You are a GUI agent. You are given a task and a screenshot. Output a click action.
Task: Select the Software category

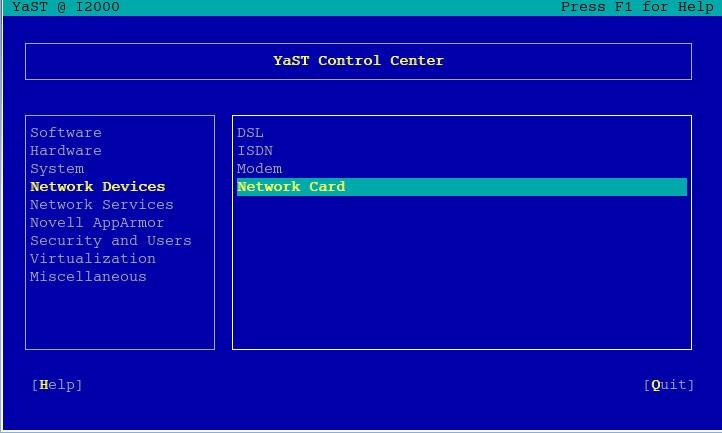click(x=66, y=133)
